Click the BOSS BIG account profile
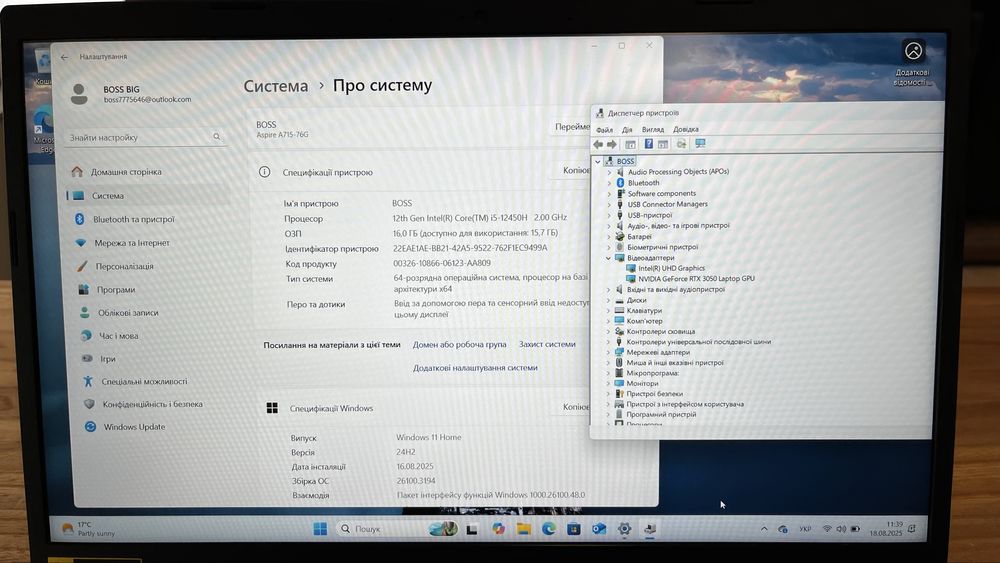The image size is (1000, 563). [131, 94]
